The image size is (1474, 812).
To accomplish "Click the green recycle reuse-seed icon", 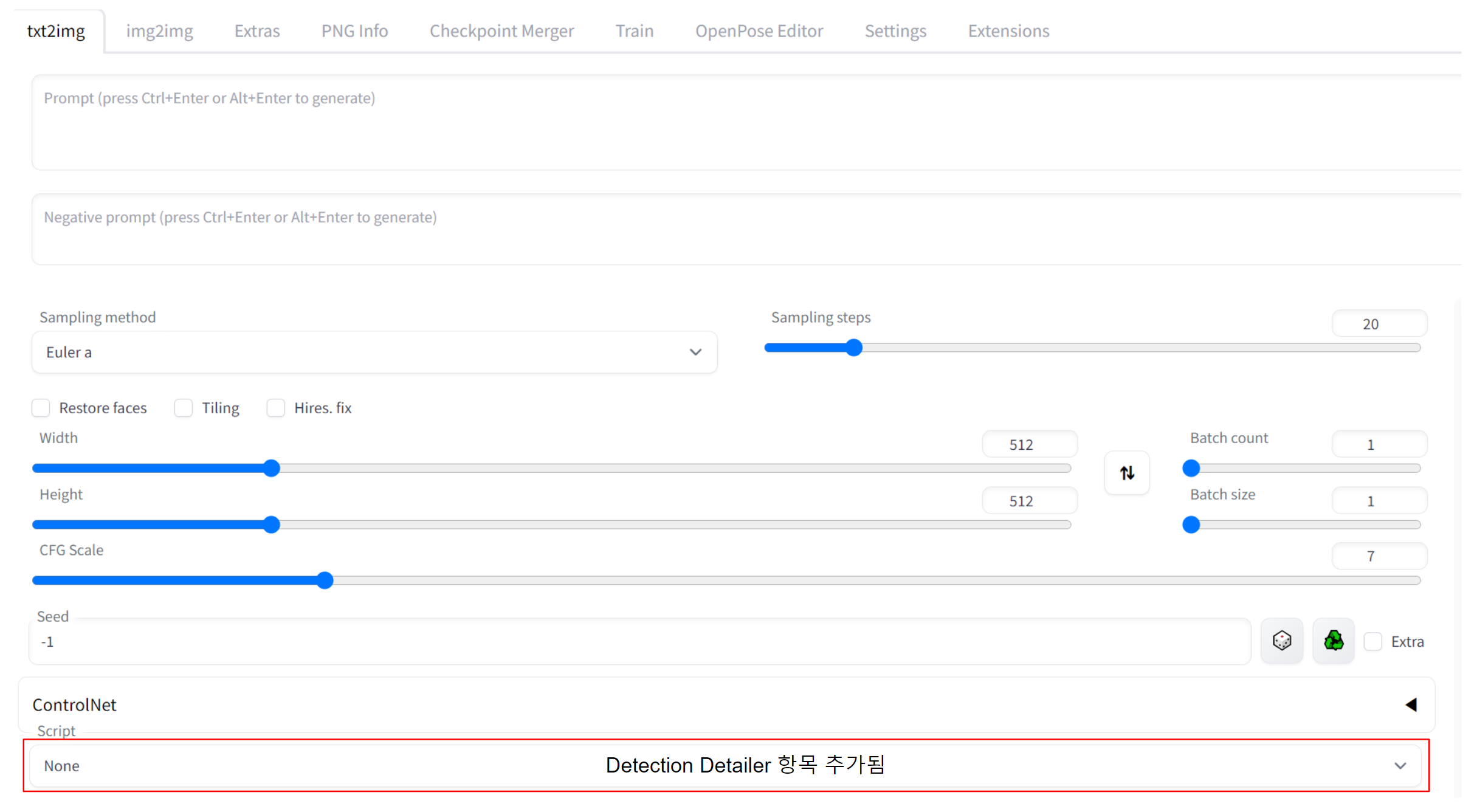I will pyautogui.click(x=1333, y=641).
